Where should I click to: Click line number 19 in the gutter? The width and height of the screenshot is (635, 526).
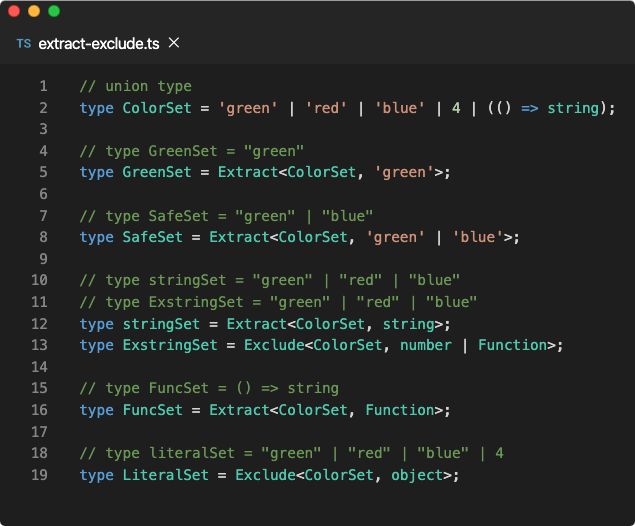point(39,475)
